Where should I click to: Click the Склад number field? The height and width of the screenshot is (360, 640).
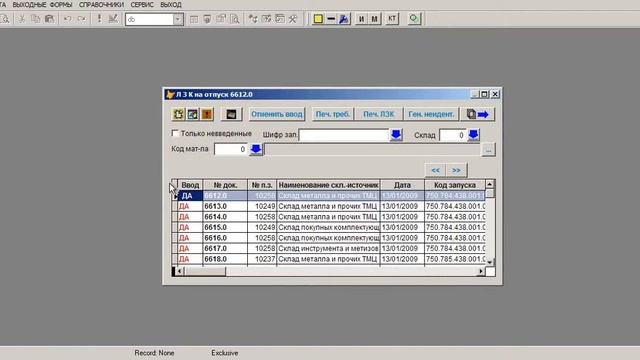(453, 135)
